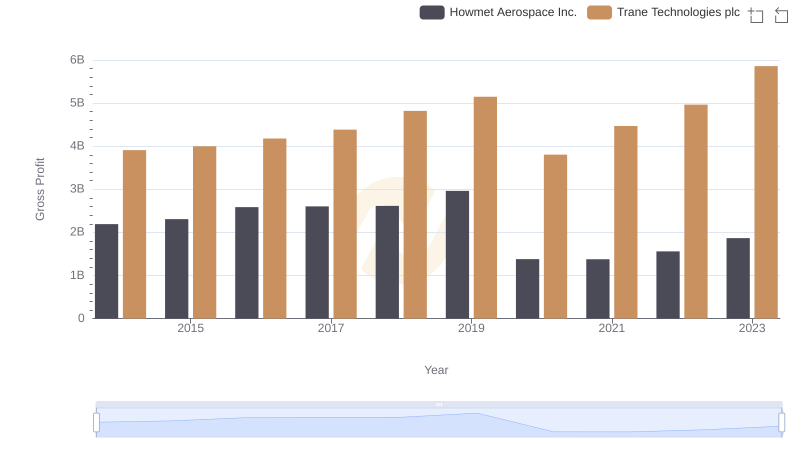Click the 2017 Trane Technologies bar
The height and width of the screenshot is (461, 800).
pos(345,224)
